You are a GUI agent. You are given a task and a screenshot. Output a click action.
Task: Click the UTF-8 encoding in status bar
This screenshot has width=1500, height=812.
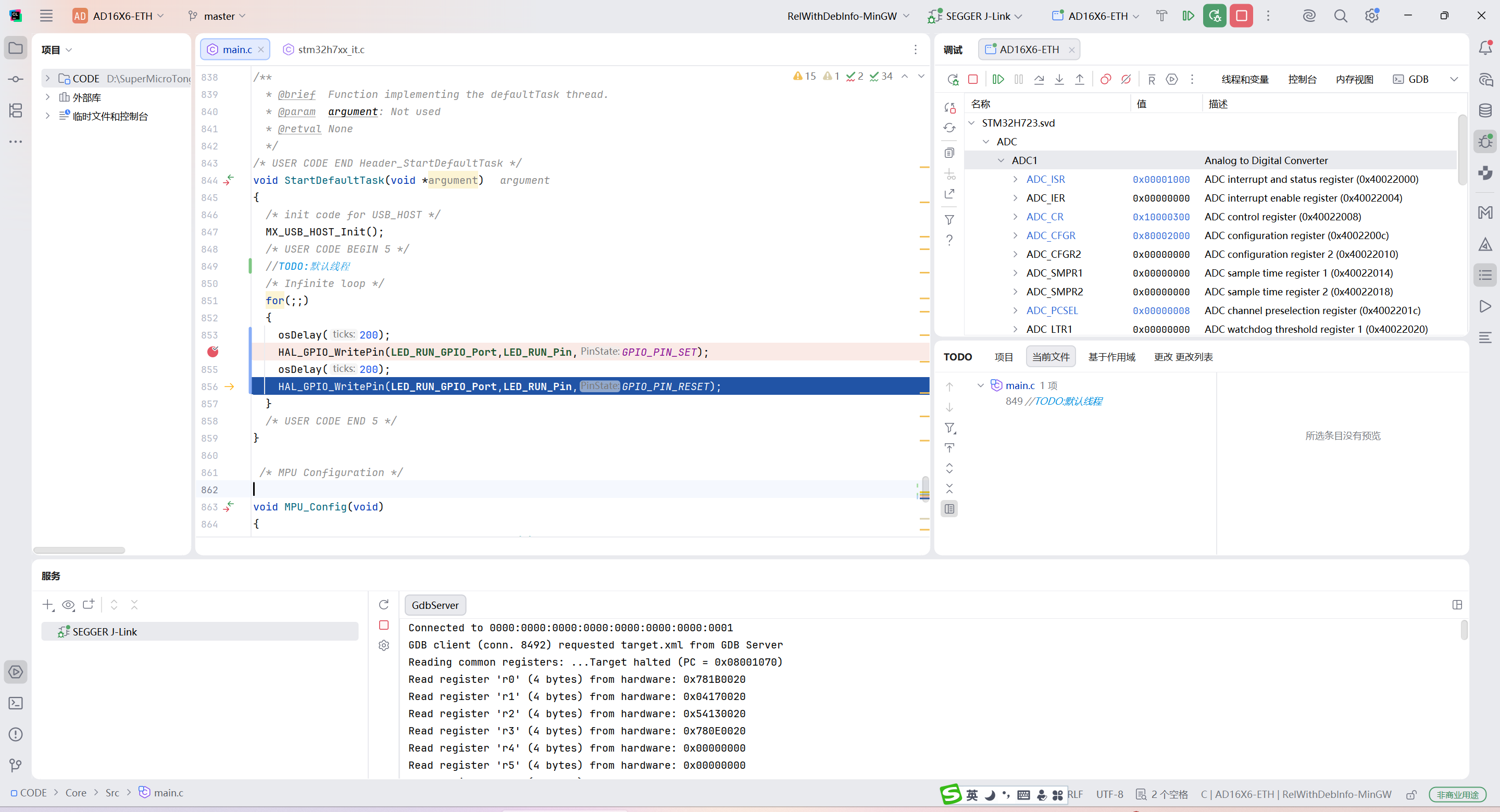tap(1109, 794)
